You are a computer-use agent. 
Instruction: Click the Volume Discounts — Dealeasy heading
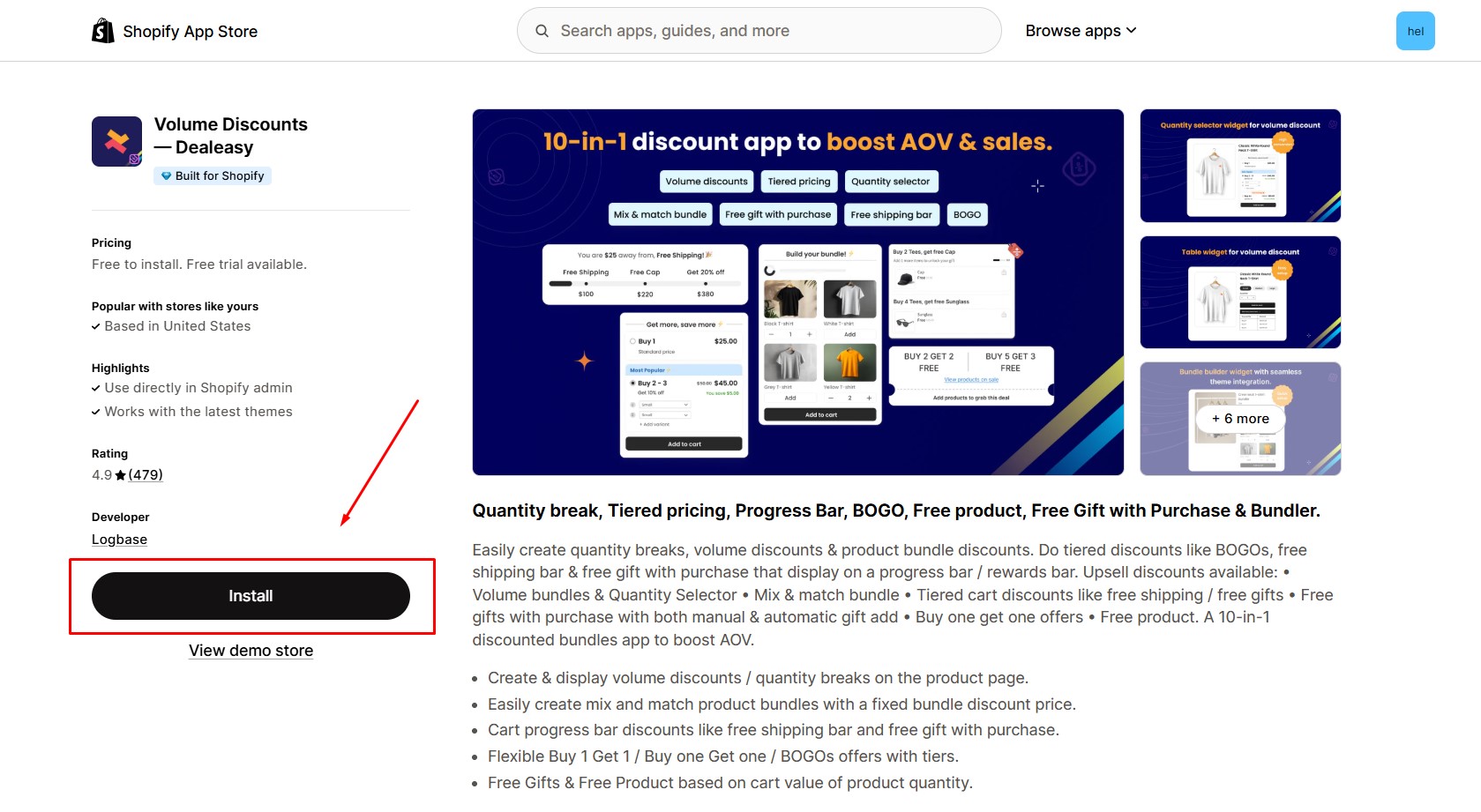coord(231,136)
